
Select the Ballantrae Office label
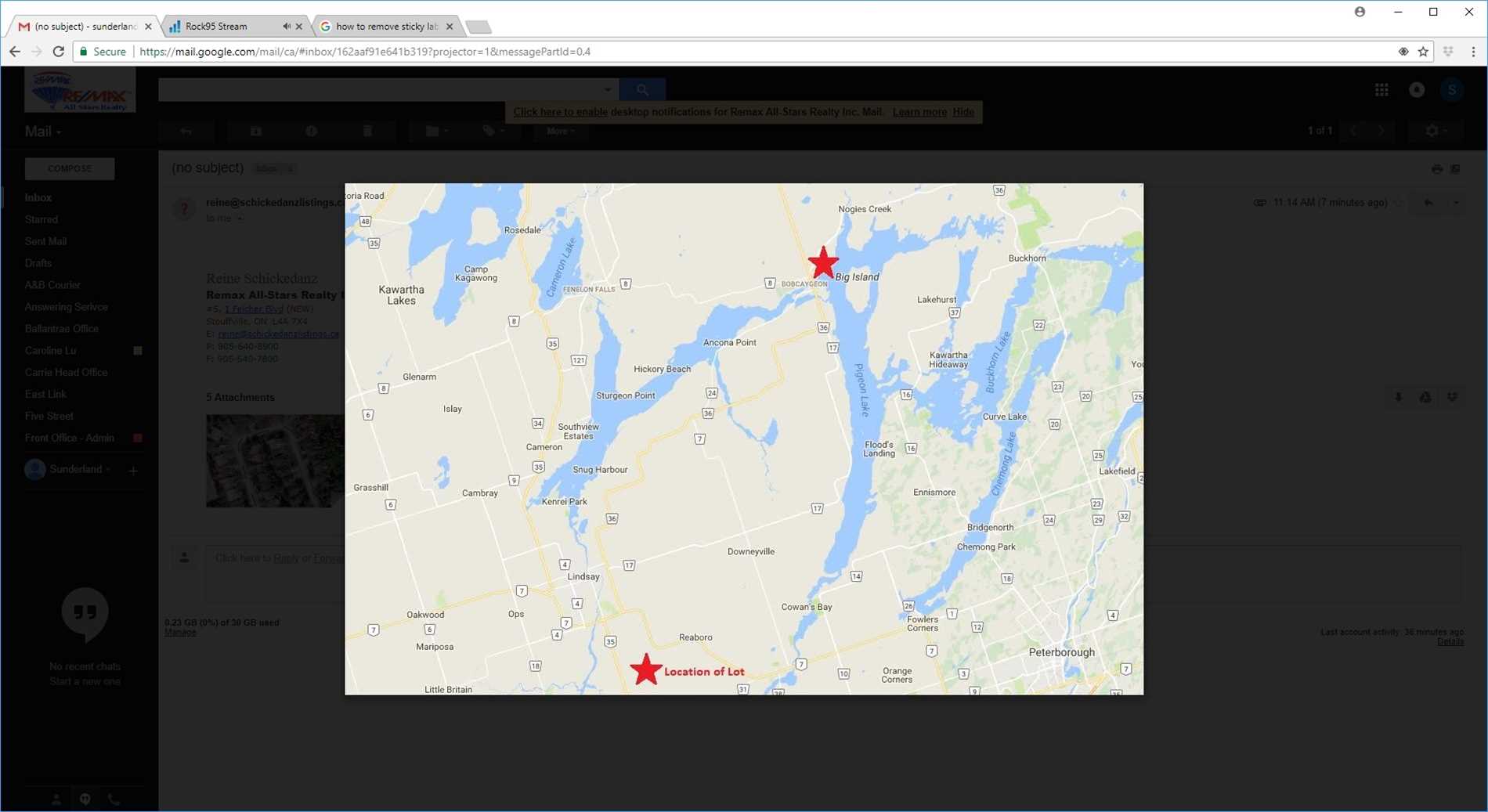pyautogui.click(x=62, y=329)
